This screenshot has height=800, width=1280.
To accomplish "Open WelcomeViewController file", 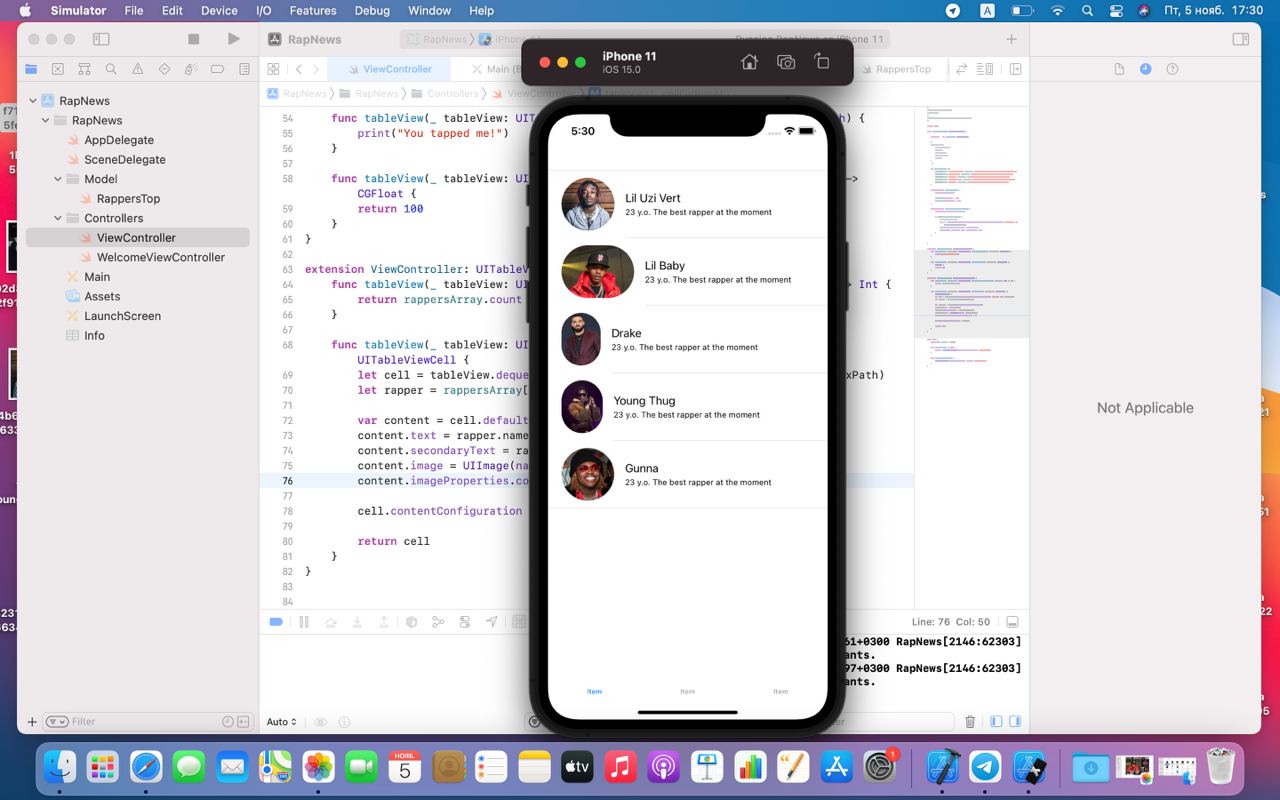I will click(x=160, y=257).
